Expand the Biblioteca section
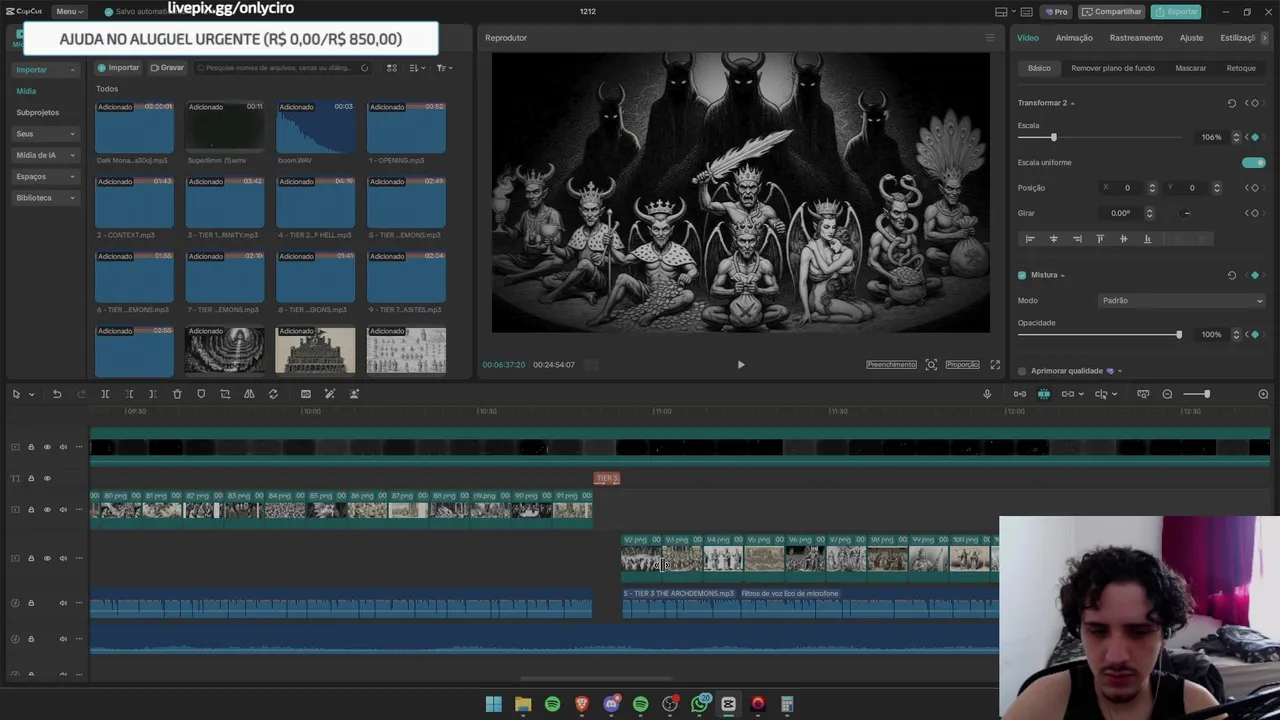This screenshot has width=1280, height=720. 46,198
